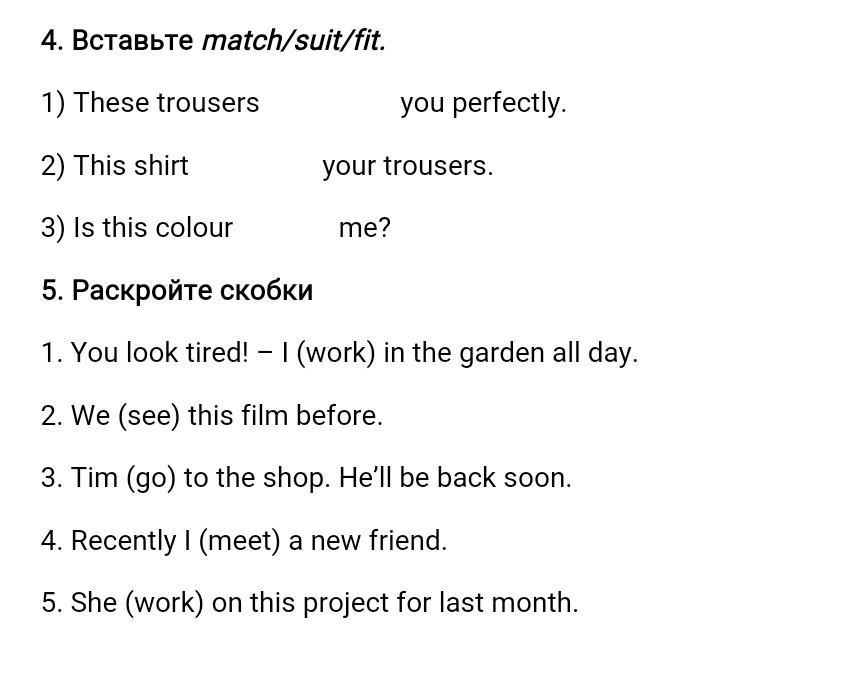Click the italic text 'match/suit/fit.'
This screenshot has width=864, height=685.
294,41
